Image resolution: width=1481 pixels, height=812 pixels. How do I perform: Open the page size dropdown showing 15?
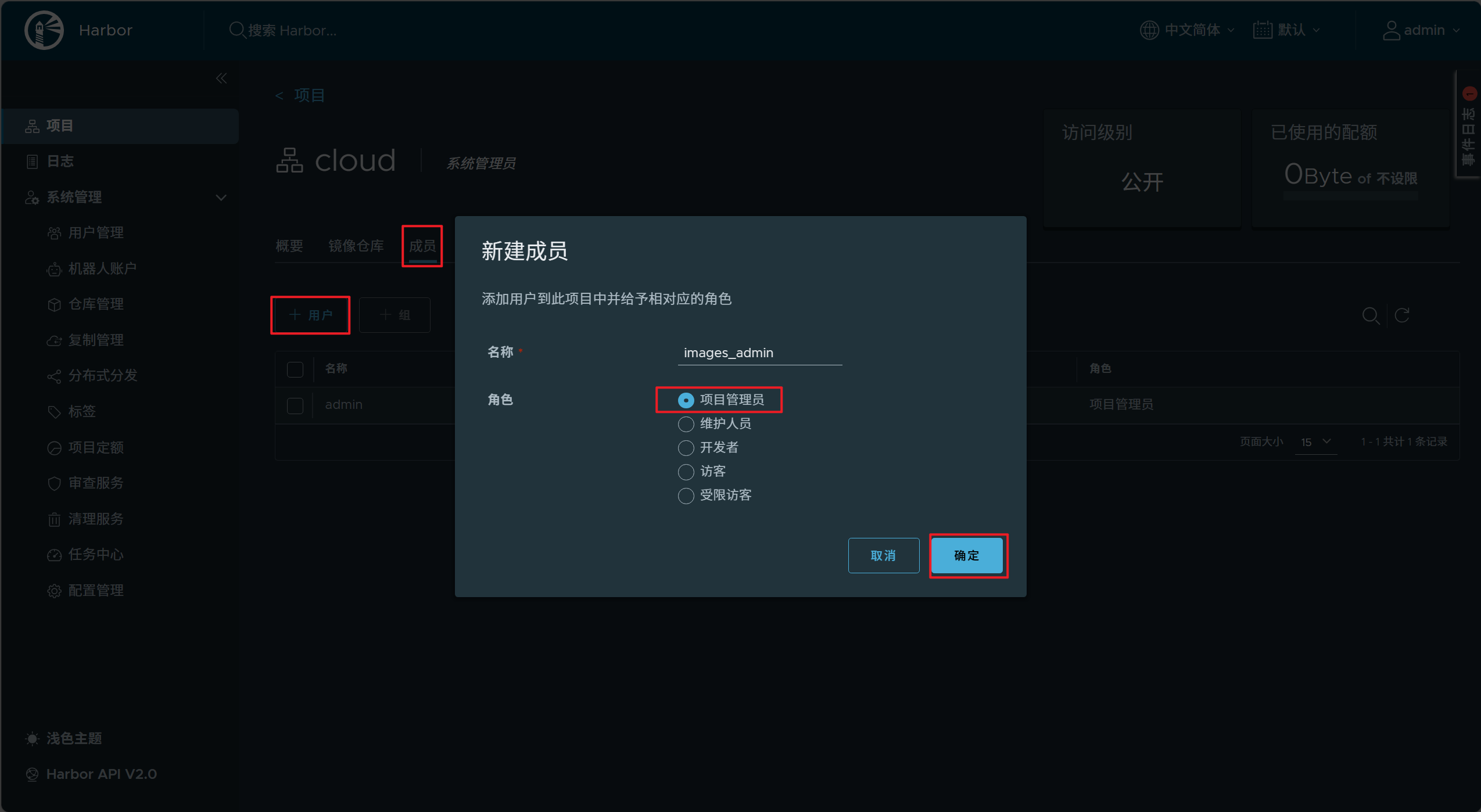[x=1315, y=441]
